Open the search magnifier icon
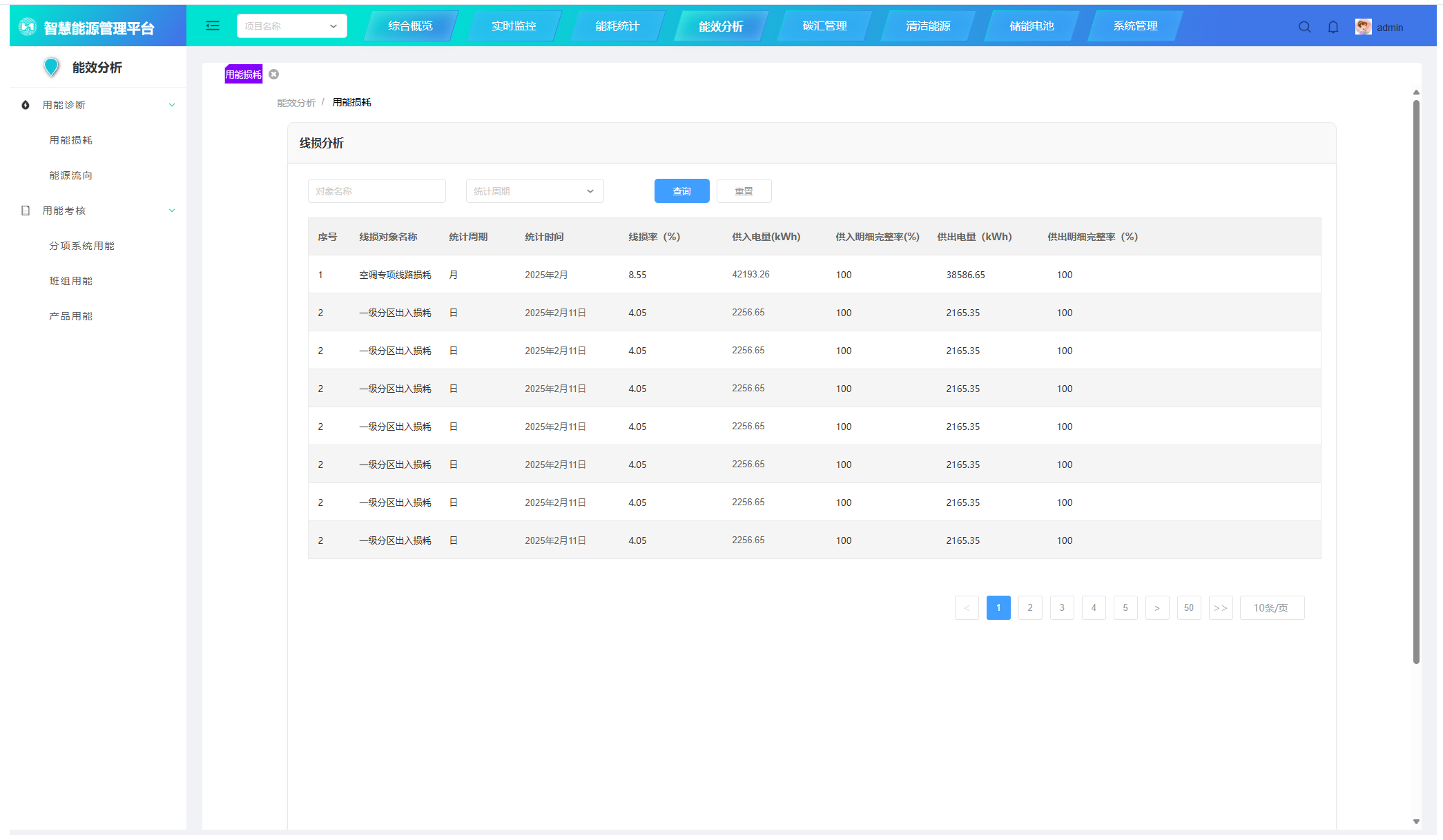The width and height of the screenshot is (1443, 840). [x=1304, y=27]
